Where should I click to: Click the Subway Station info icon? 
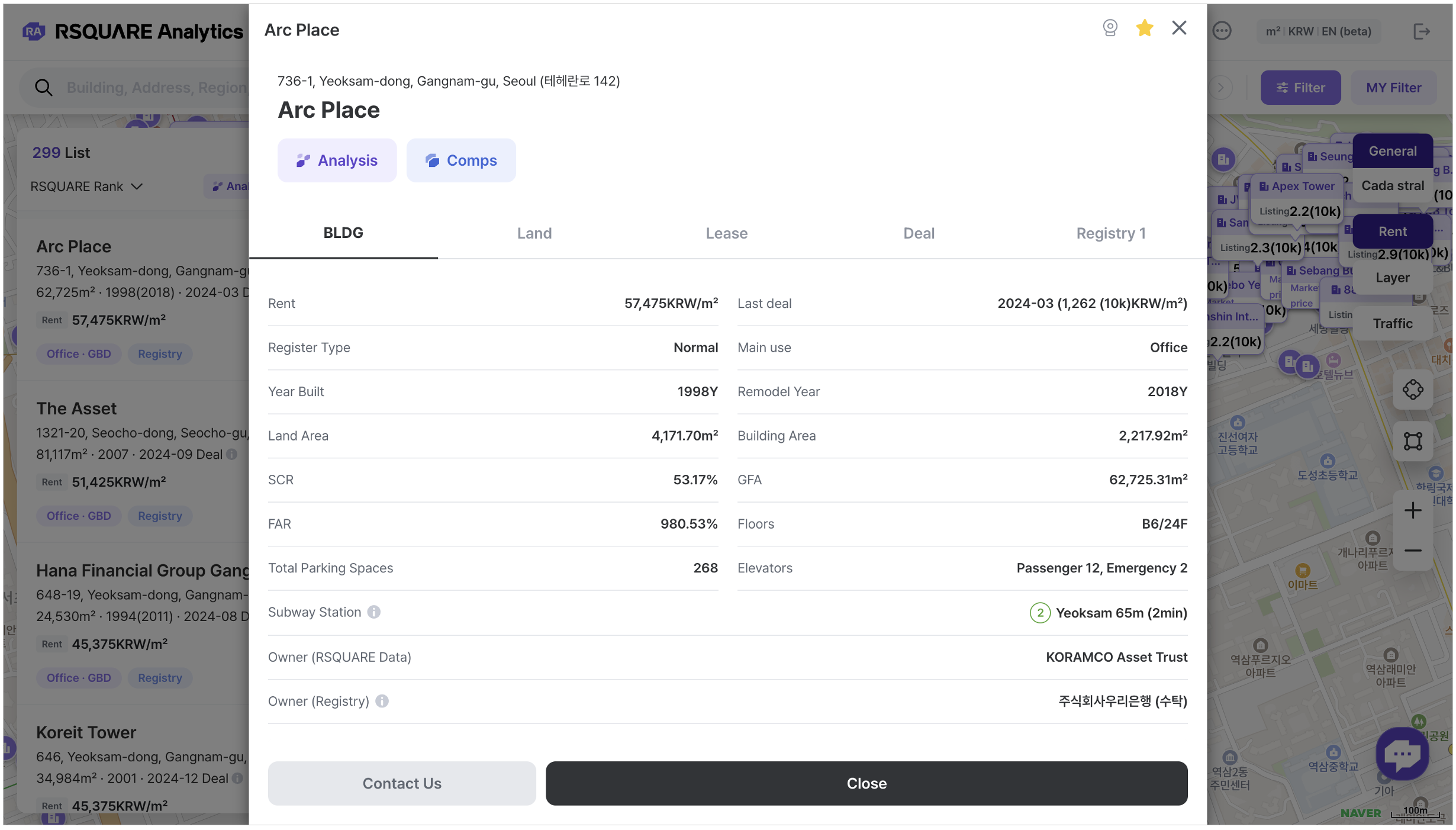click(373, 612)
